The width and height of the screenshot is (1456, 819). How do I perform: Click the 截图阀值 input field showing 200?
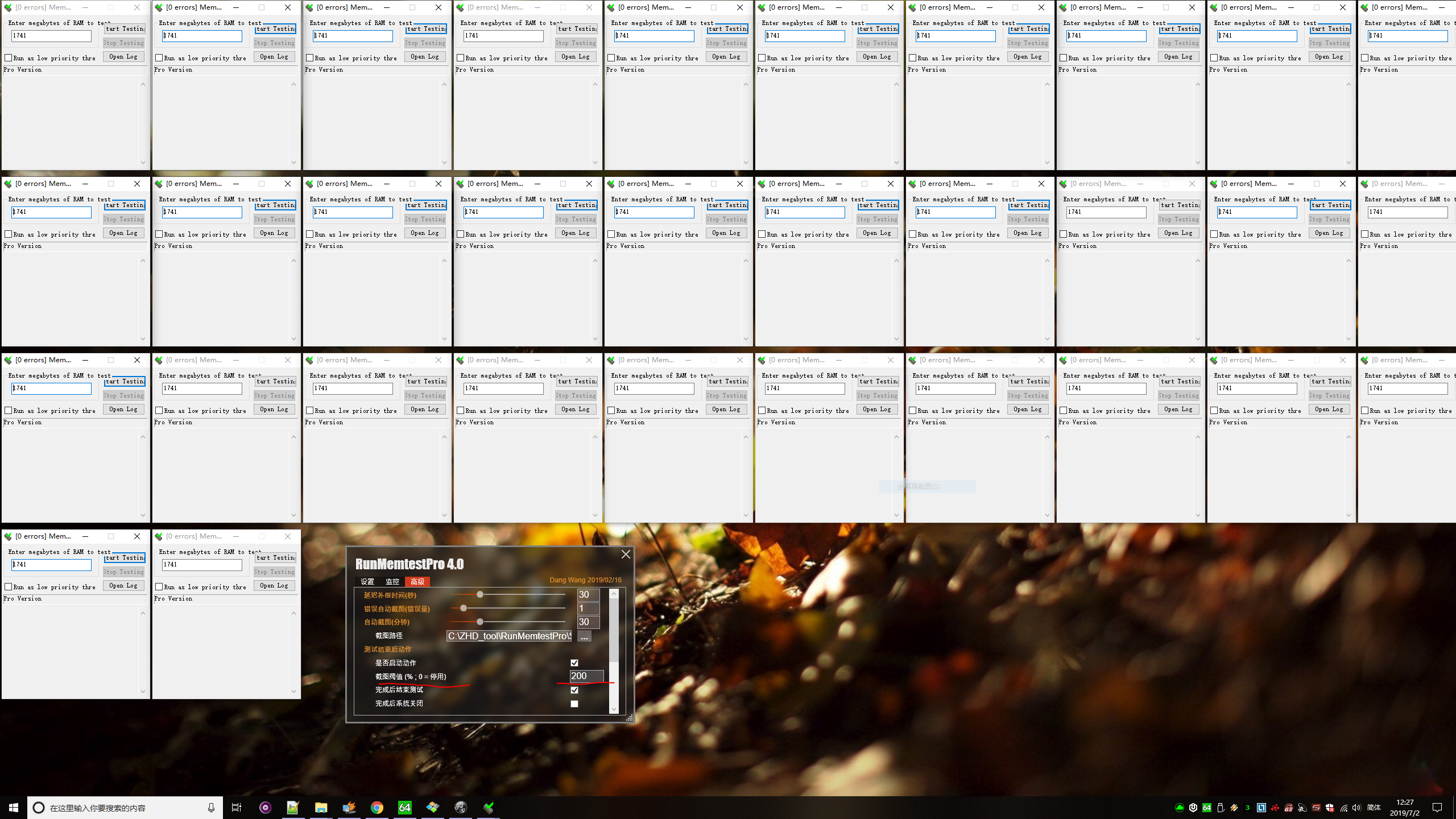586,676
